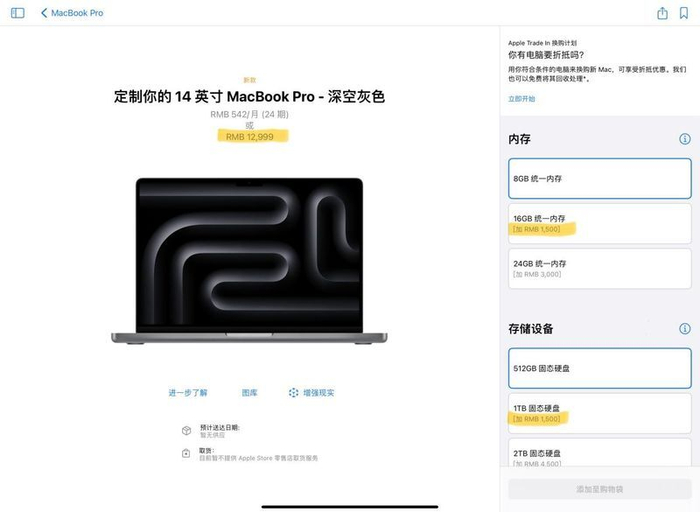Tap the 增强现实 AR view icon

[293, 392]
